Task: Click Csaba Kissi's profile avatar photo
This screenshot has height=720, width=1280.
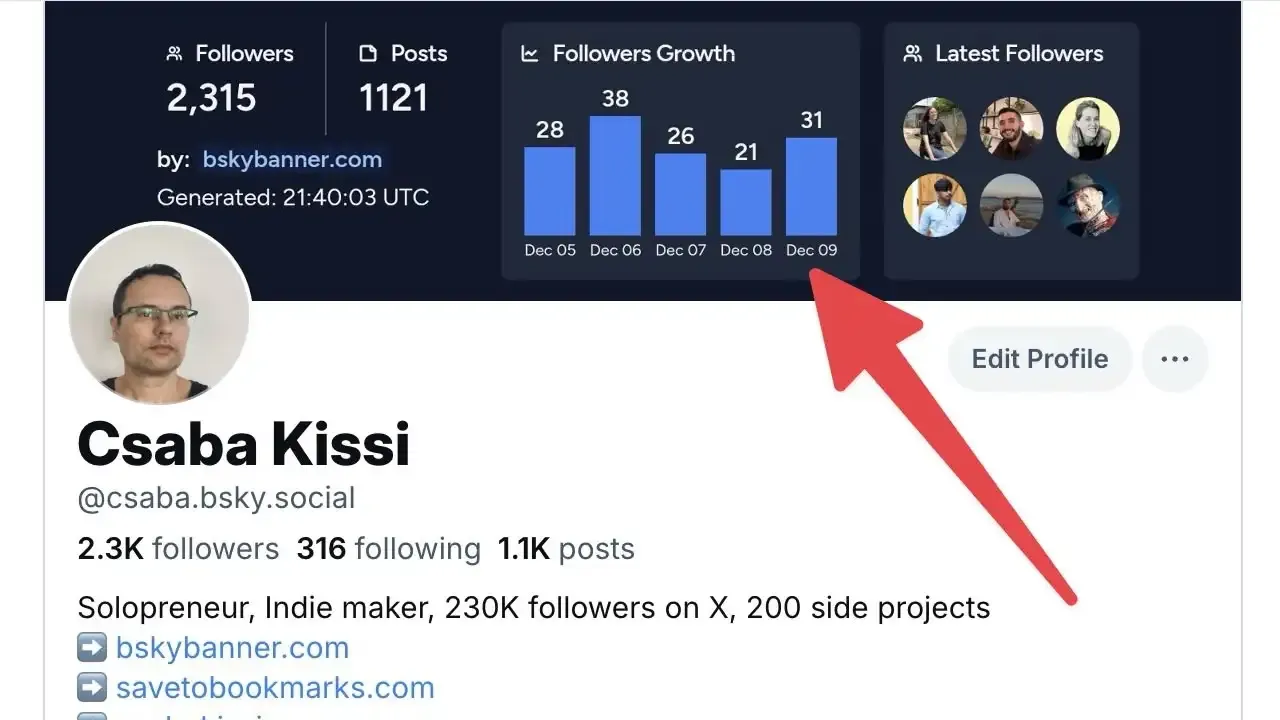Action: [159, 314]
